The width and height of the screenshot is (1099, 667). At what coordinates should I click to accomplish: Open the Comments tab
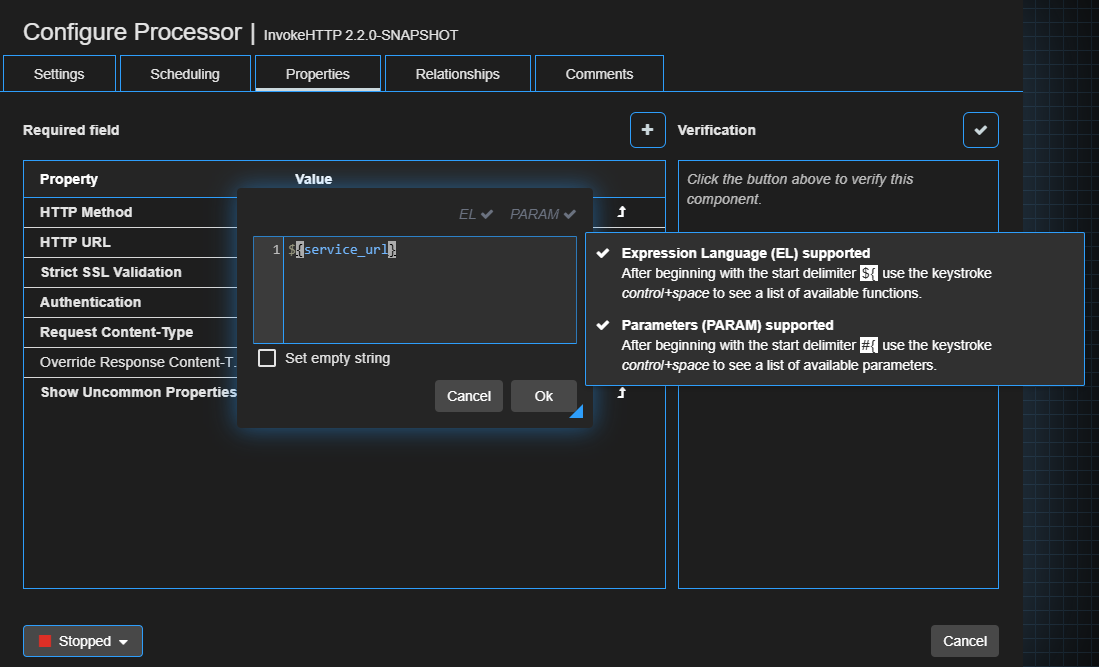pos(599,72)
